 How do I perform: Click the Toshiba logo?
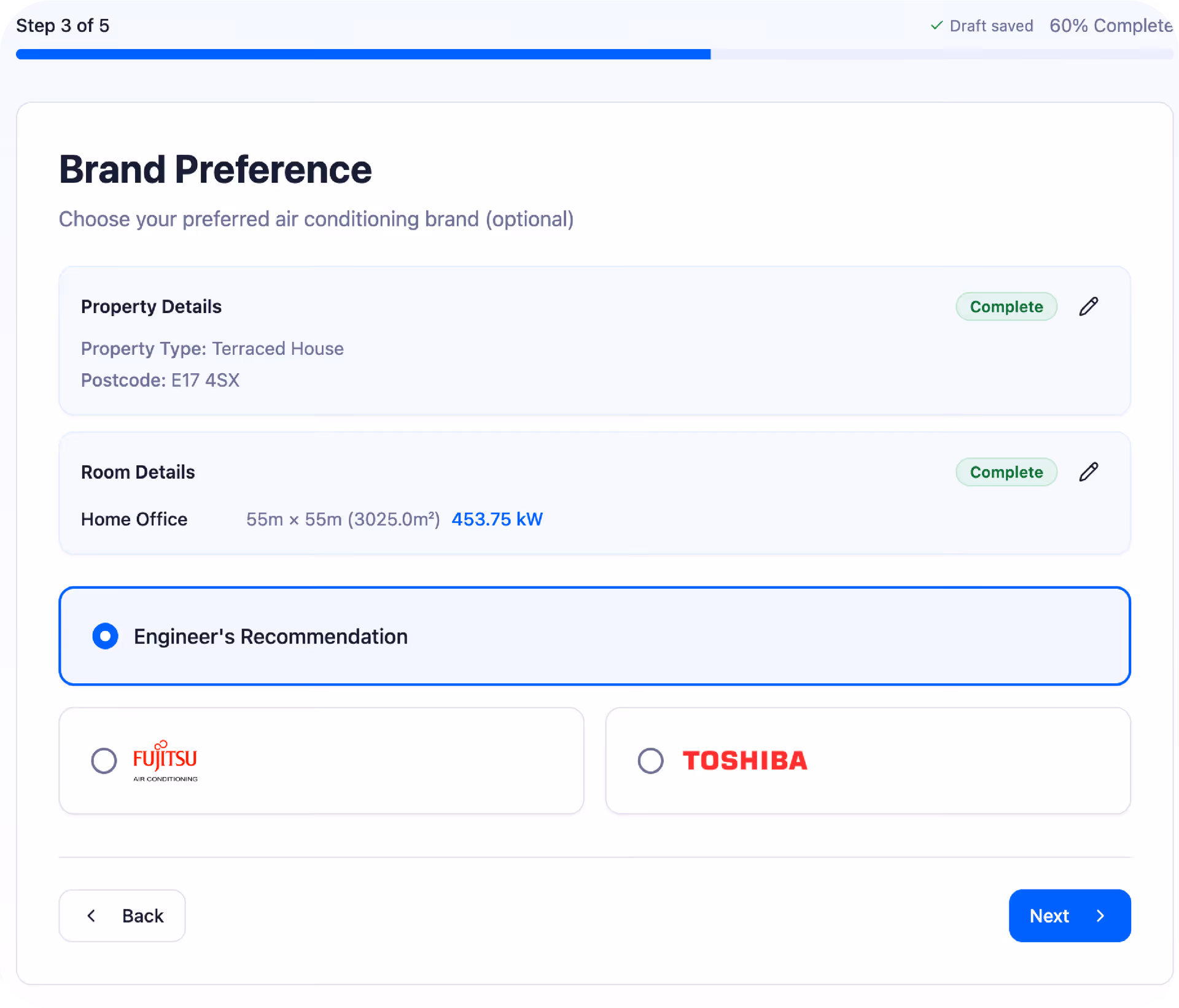pos(745,761)
